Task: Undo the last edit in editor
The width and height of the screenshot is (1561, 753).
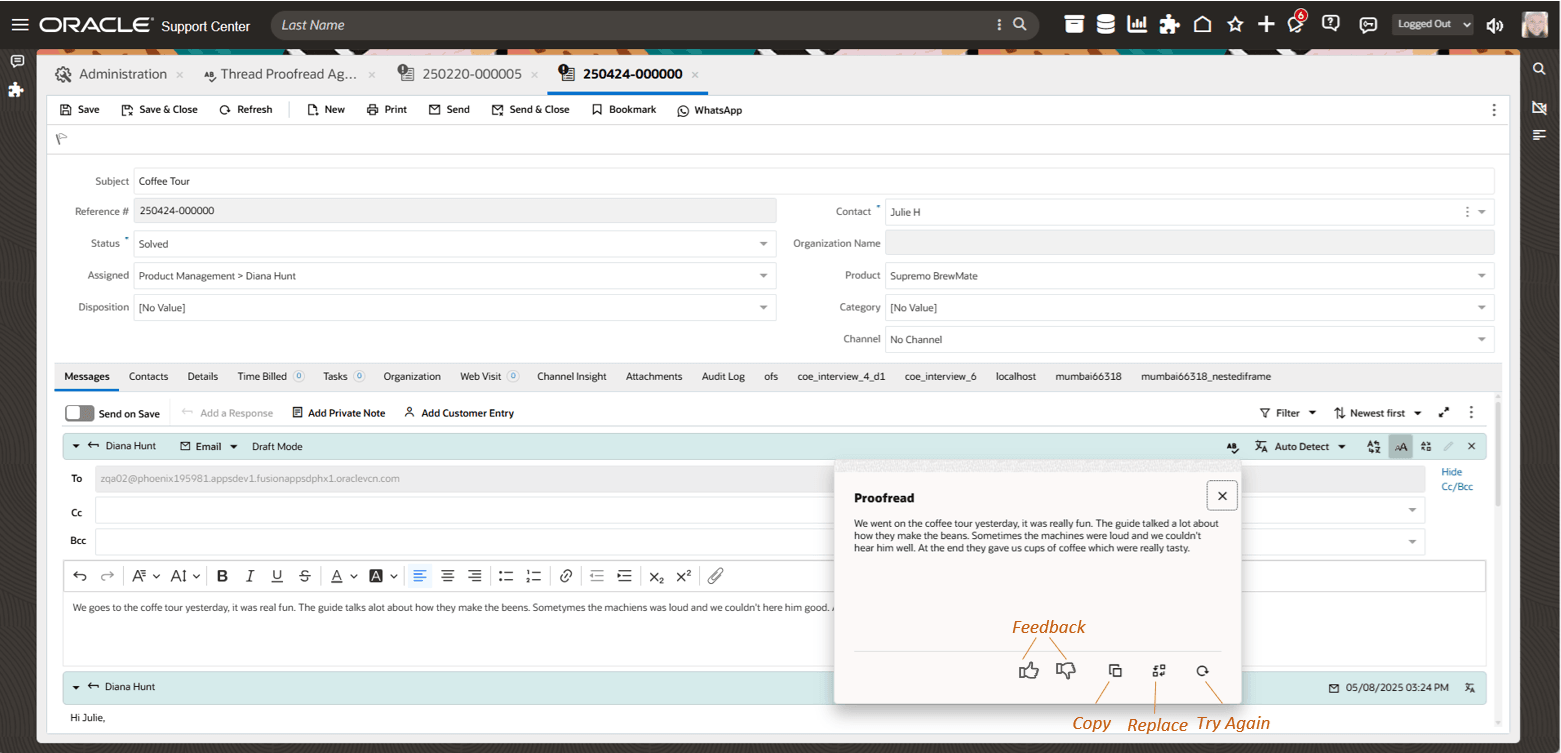Action: point(80,576)
